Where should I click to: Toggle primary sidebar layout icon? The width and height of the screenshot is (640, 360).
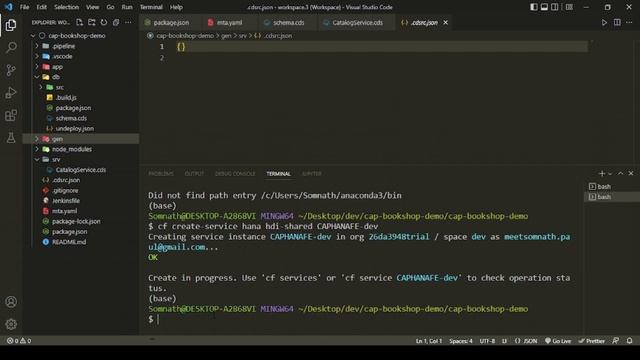pos(534,7)
